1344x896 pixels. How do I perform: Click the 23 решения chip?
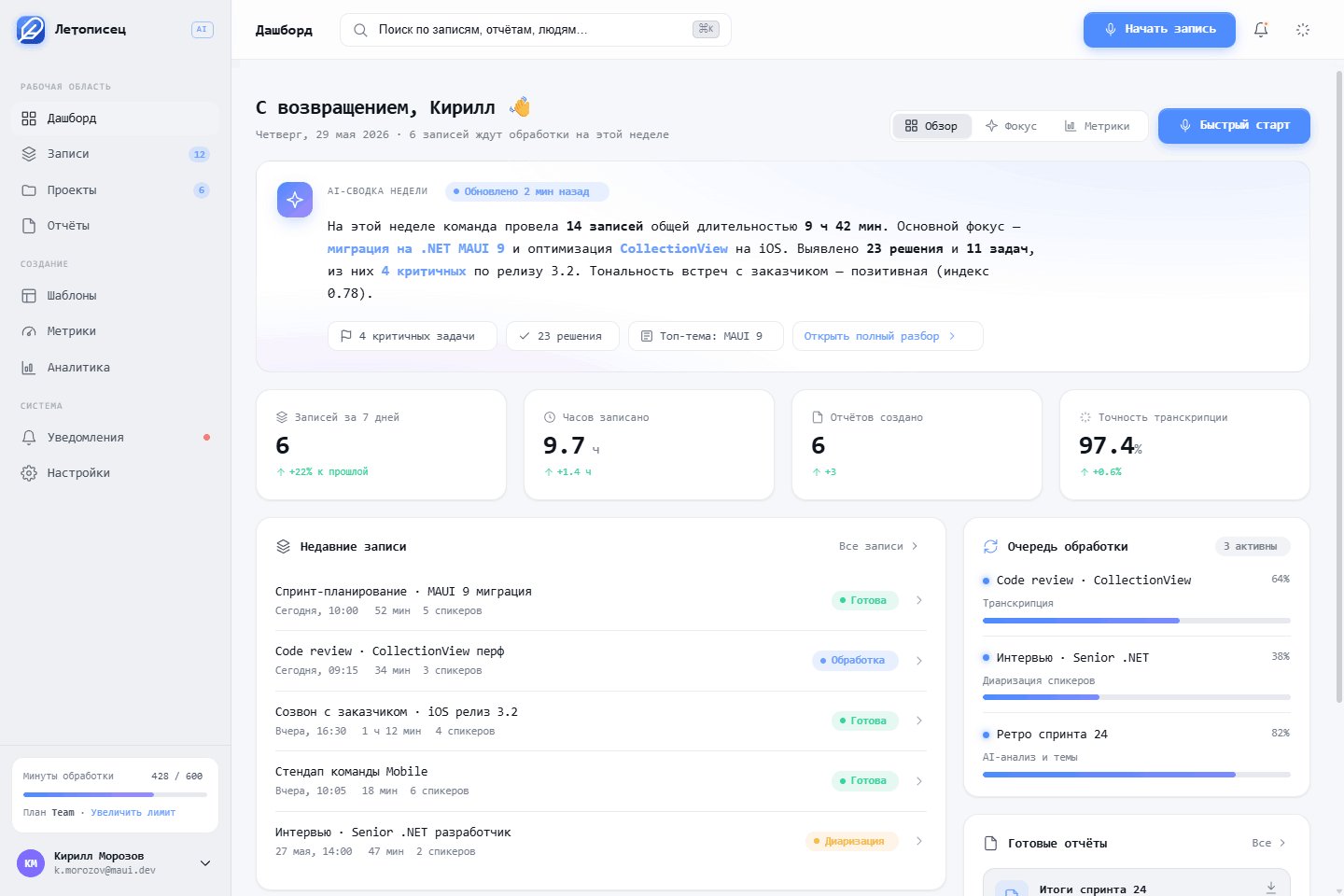point(563,336)
